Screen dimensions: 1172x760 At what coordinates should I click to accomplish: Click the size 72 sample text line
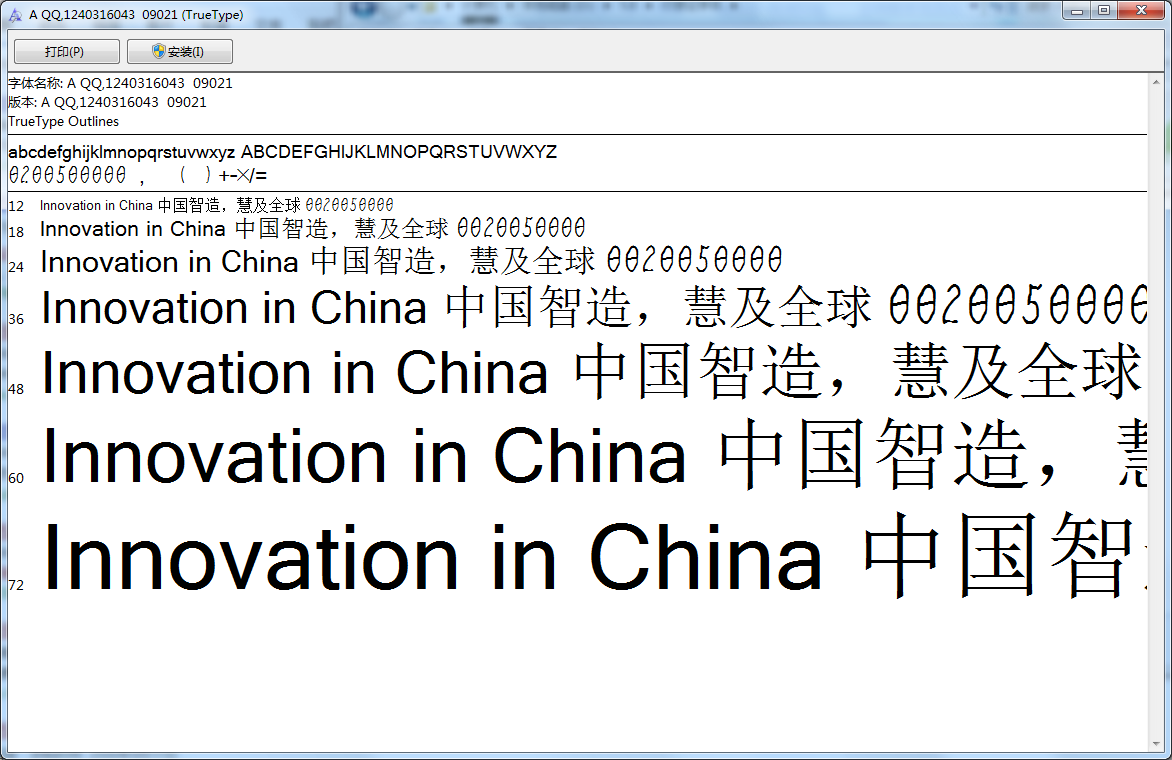point(595,557)
